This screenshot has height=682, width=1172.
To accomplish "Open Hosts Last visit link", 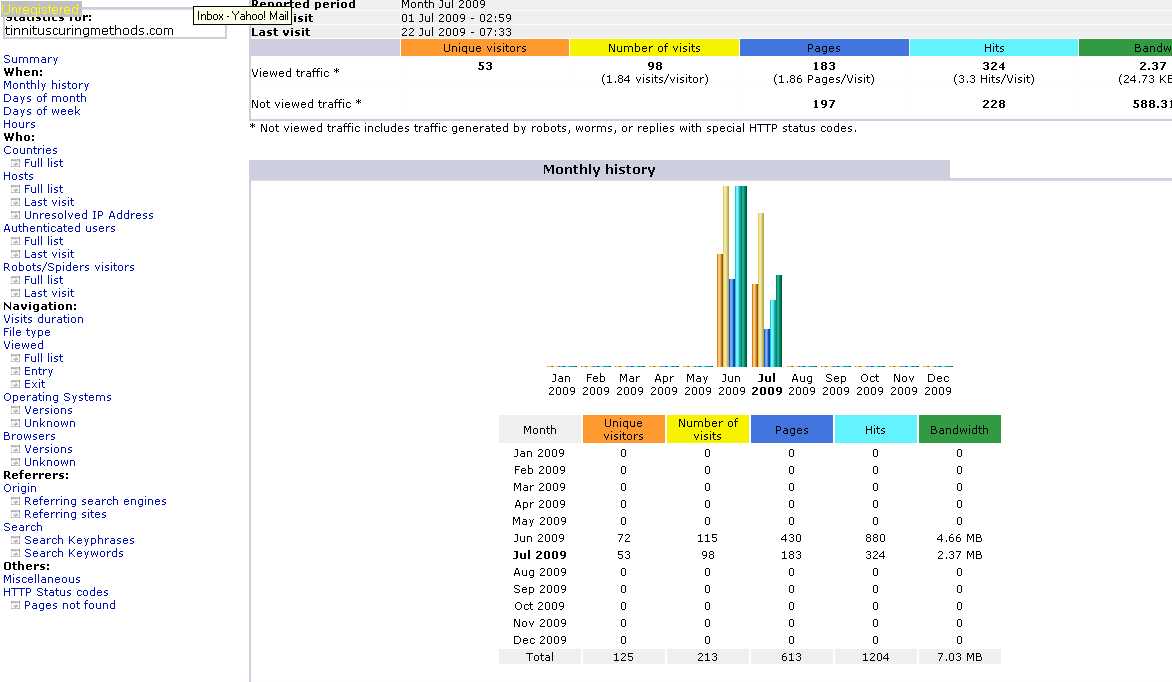I will click(49, 202).
